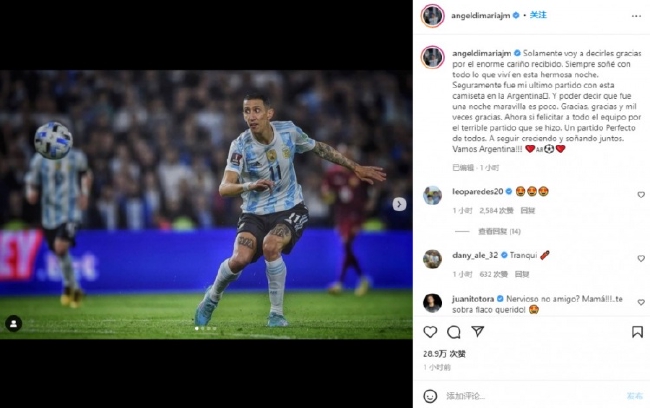The image size is (650, 408).
Task: Follow angeldimariajm with the blue 关注 link
Action: pos(538,15)
